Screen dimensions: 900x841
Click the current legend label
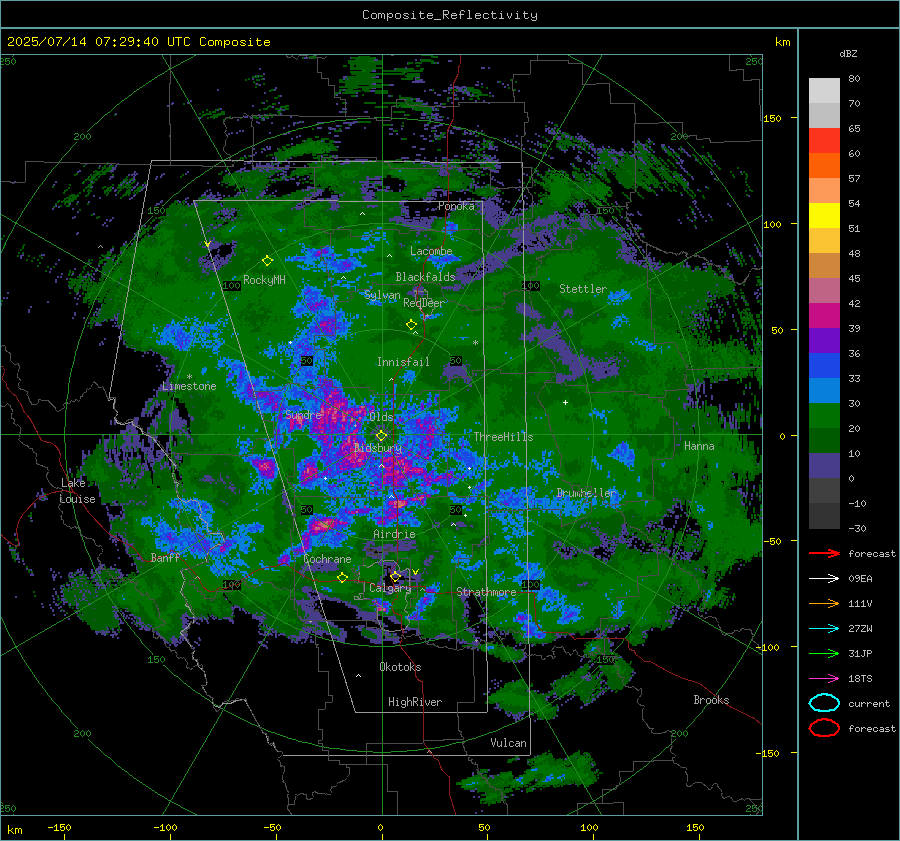tap(869, 704)
